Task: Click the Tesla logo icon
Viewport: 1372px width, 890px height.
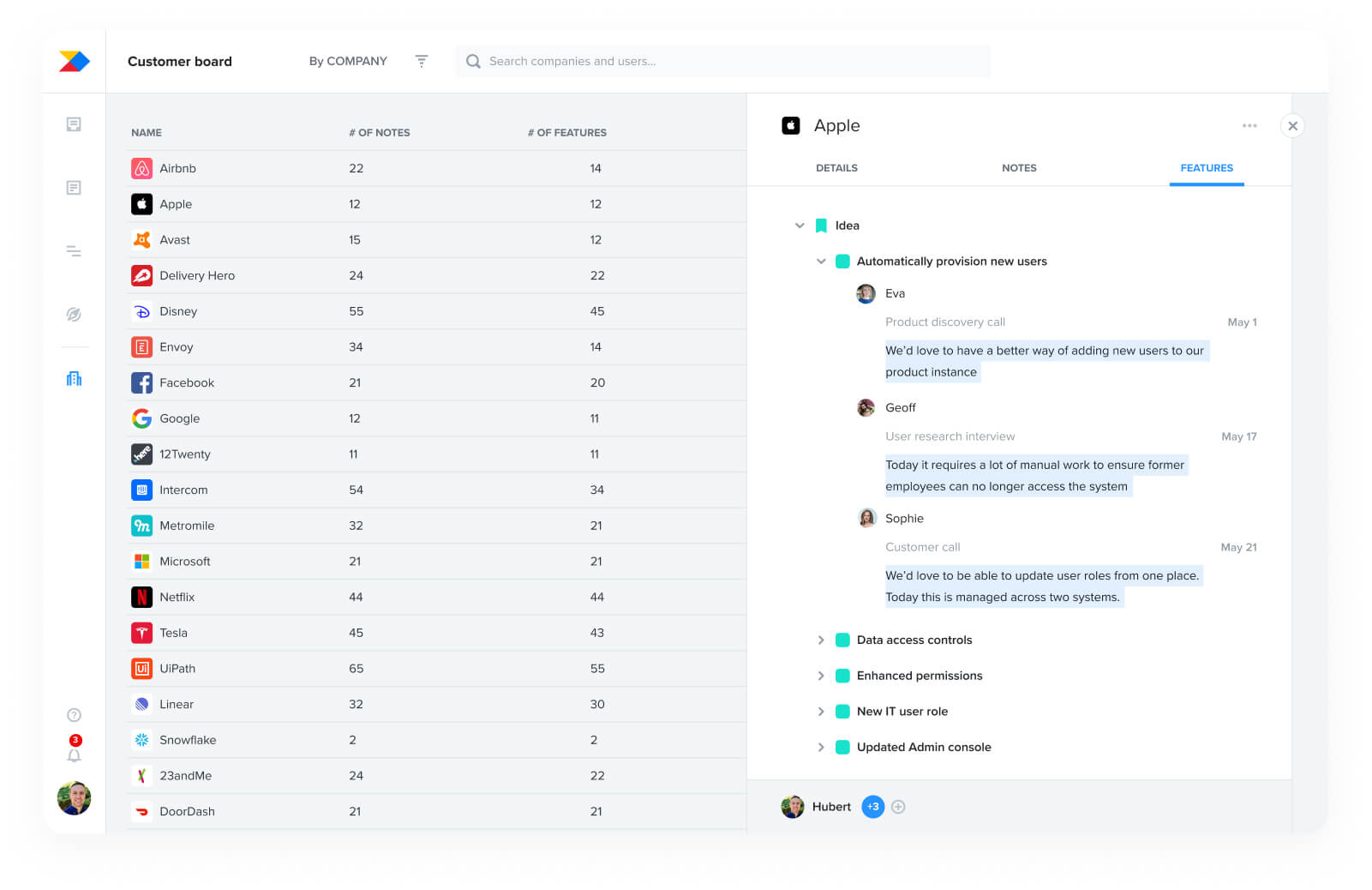Action: pyautogui.click(x=141, y=633)
